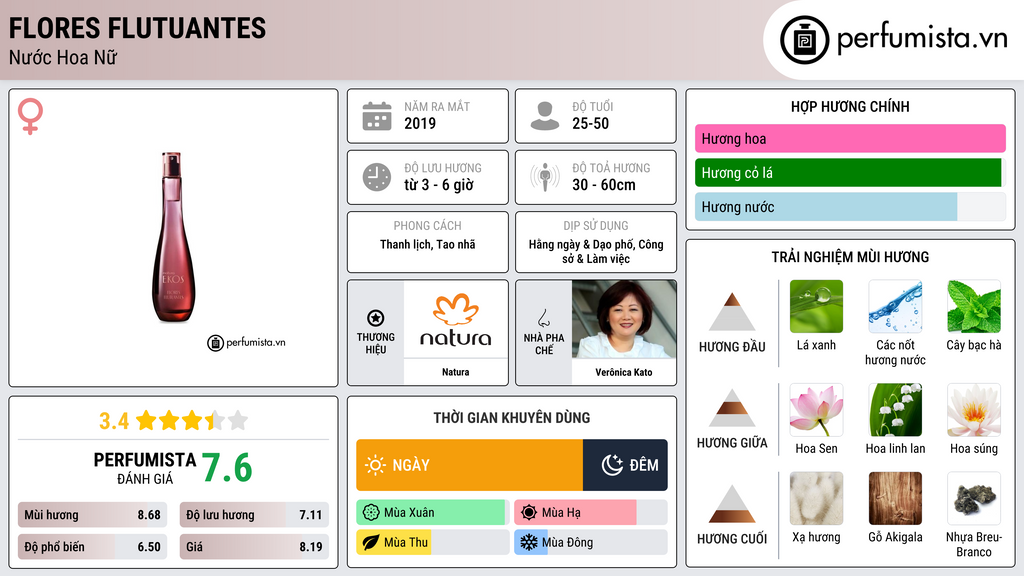
Task: Click the nose icon above Nhà pha chế
Action: point(543,318)
